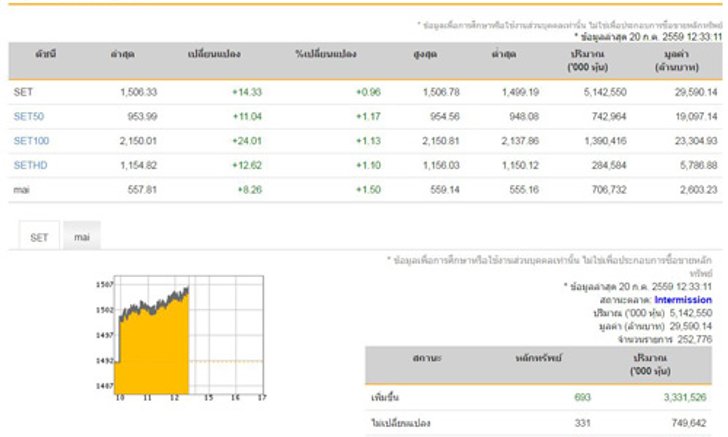The width and height of the screenshot is (728, 437).
Task: Select SET percent change +0.96
Action: 368,92
